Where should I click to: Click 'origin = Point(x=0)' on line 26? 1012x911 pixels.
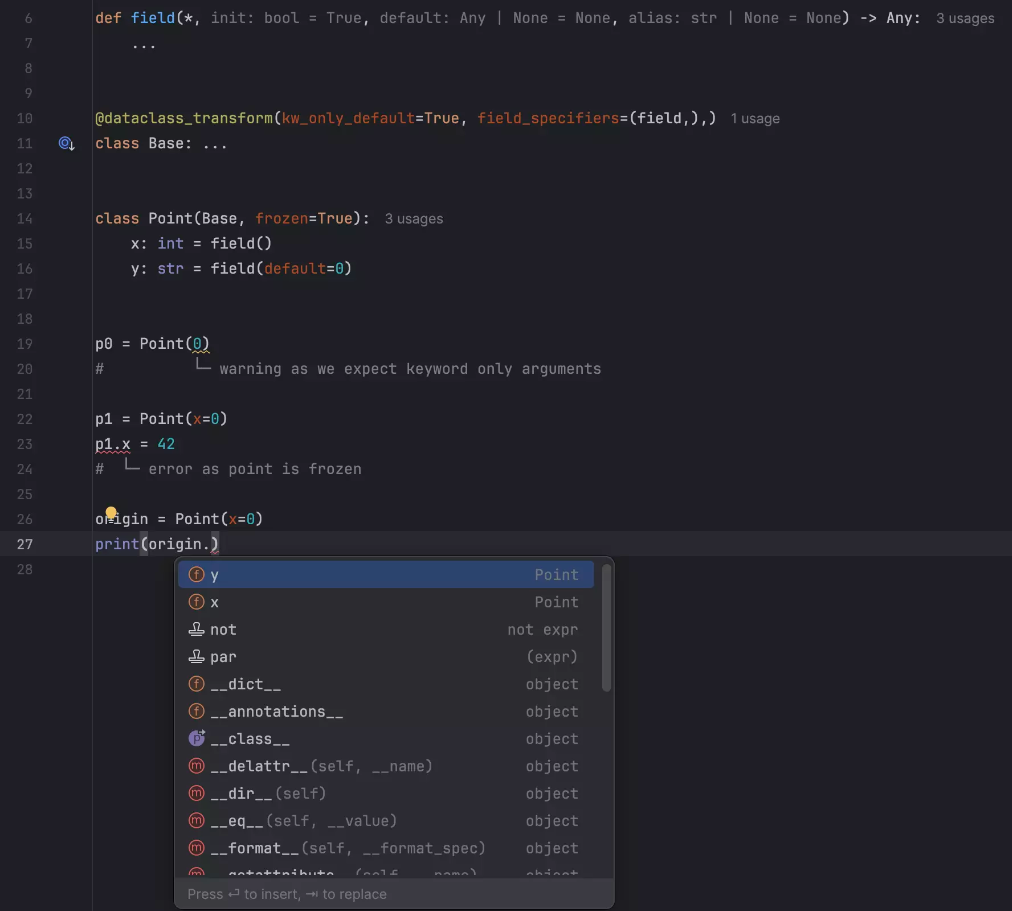pyautogui.click(x=179, y=519)
